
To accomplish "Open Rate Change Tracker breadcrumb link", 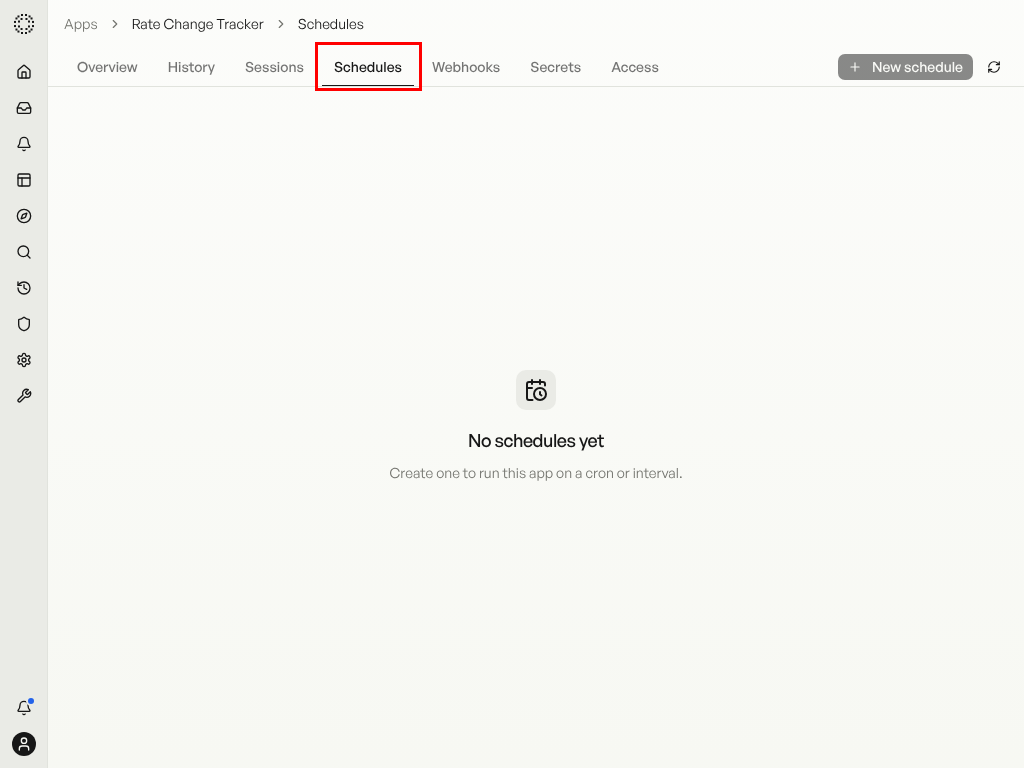I will [197, 24].
